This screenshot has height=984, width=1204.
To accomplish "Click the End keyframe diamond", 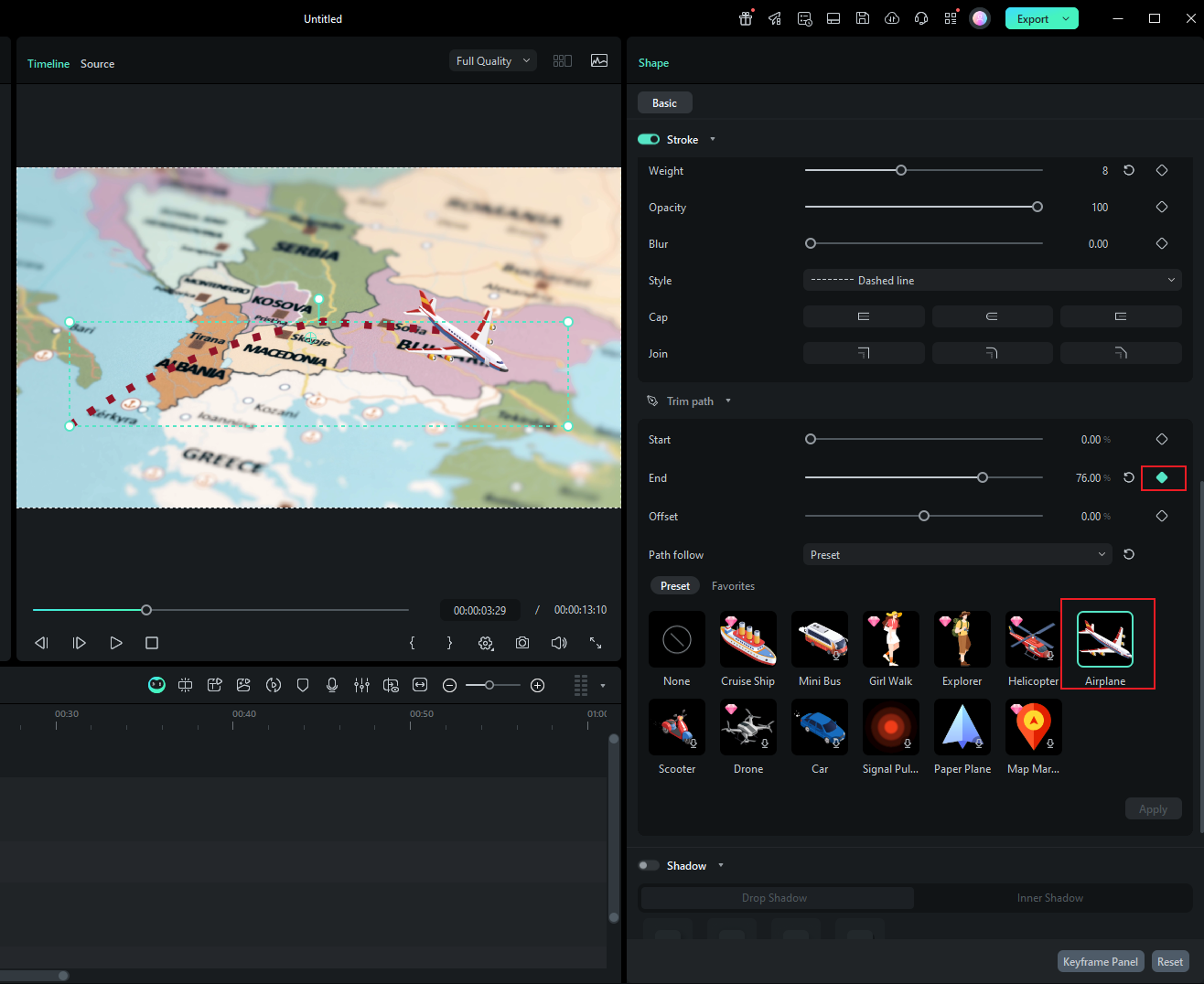I will click(x=1162, y=477).
